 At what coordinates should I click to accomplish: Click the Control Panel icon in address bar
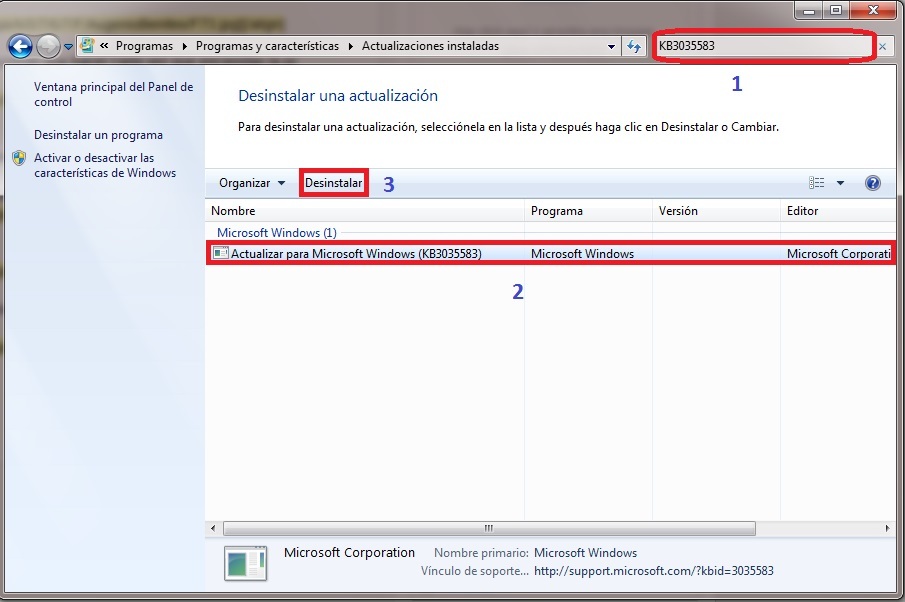coord(87,46)
